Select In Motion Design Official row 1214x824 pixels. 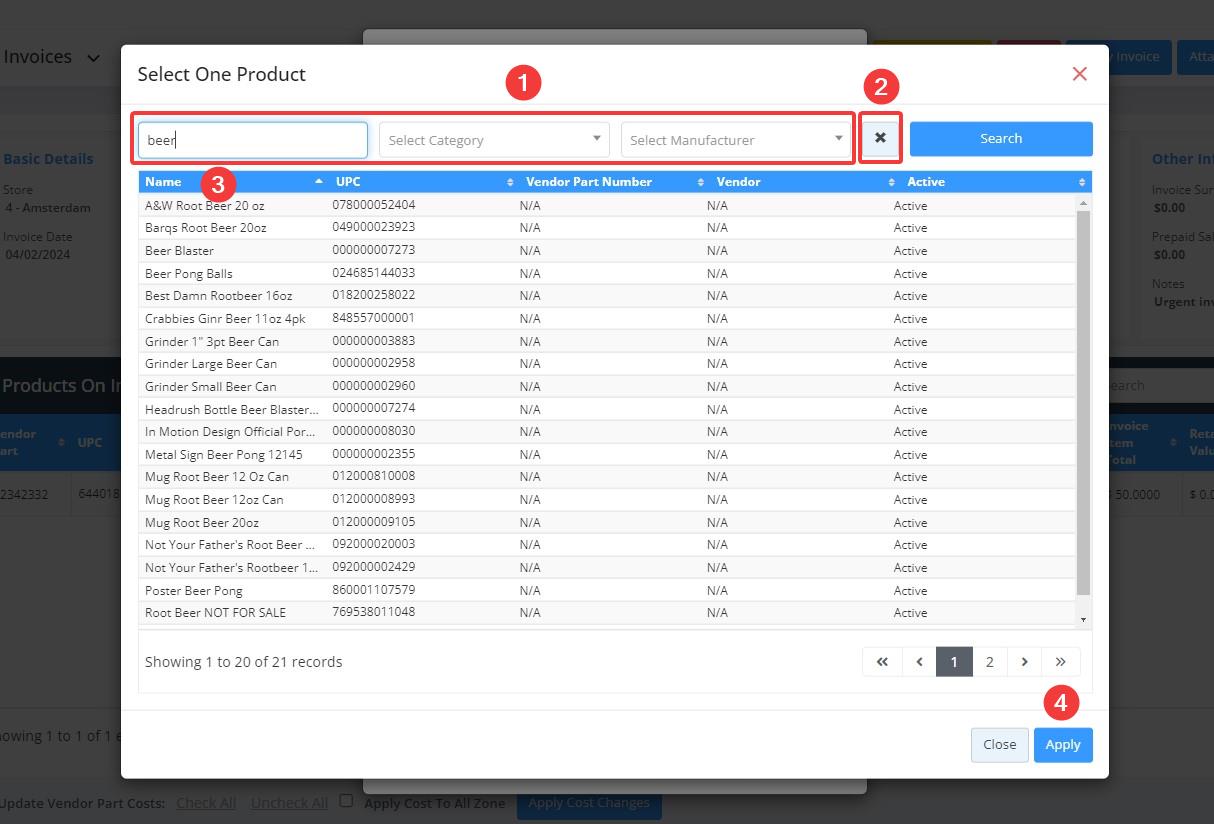pyautogui.click(x=607, y=431)
